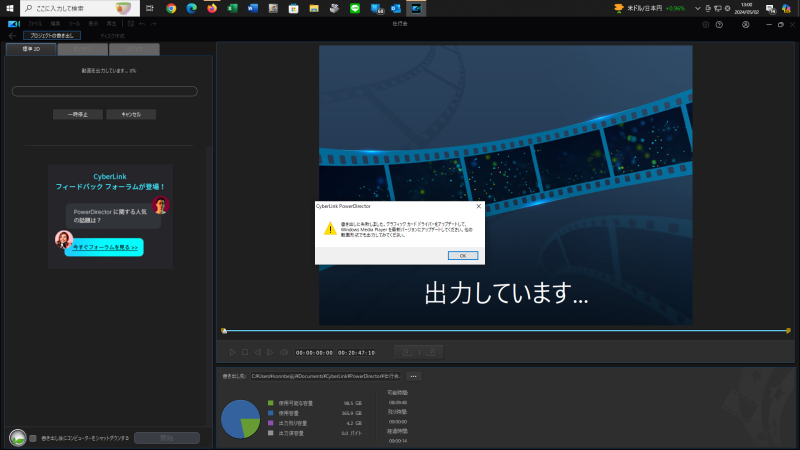Click the 一時停止 (pause) button
800x450 pixels.
(78, 114)
